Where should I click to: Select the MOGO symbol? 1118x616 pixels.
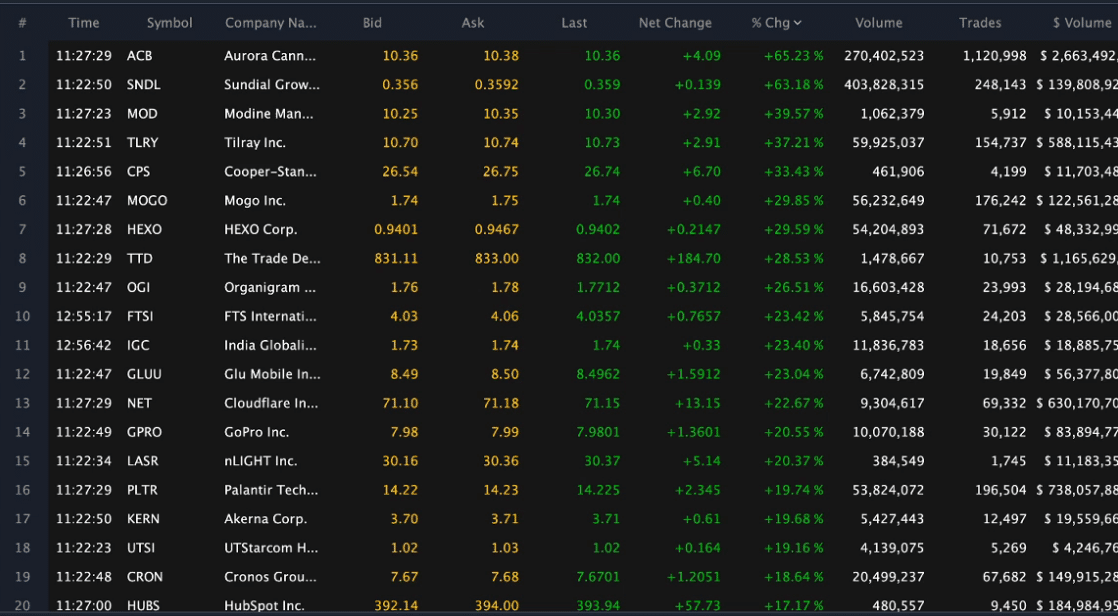pyautogui.click(x=147, y=201)
